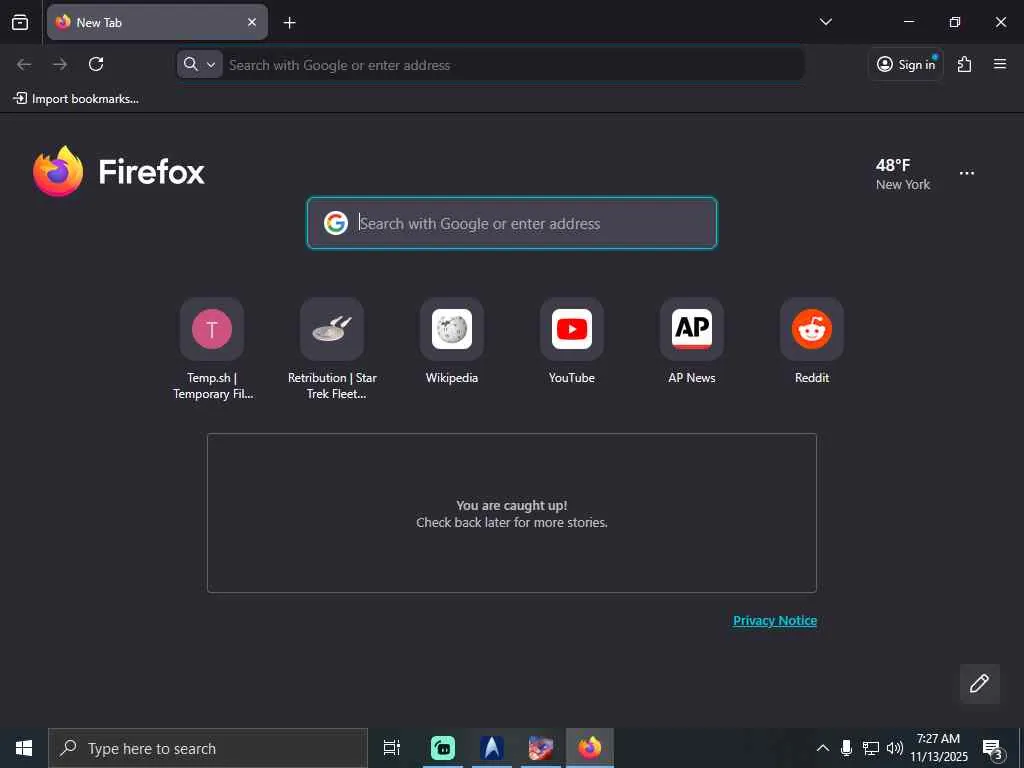Restore down the Firefox window
Screen dimensions: 1024x768
click(955, 22)
